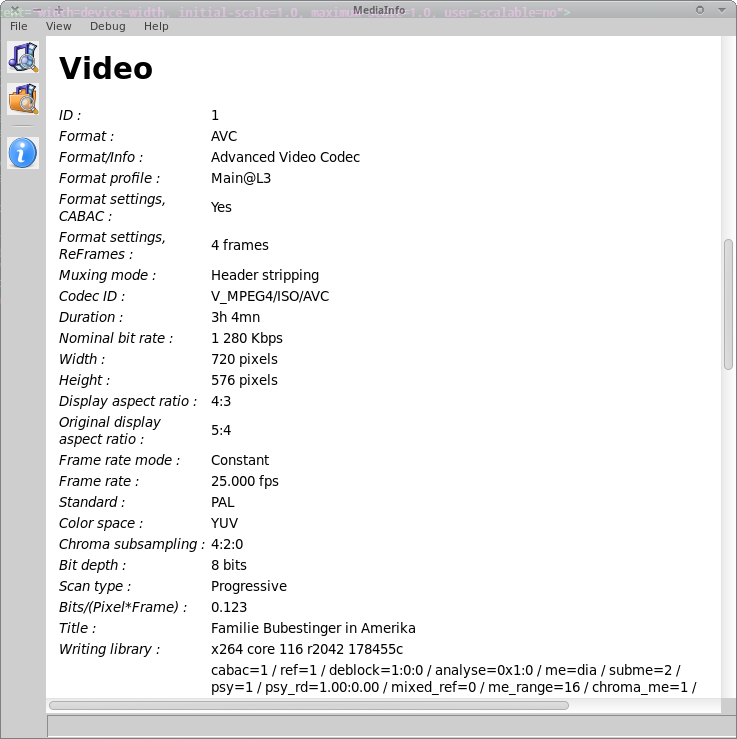Click the V_MPEG4/ISO/AVC codec ID value
Image resolution: width=737 pixels, height=739 pixels.
269,296
